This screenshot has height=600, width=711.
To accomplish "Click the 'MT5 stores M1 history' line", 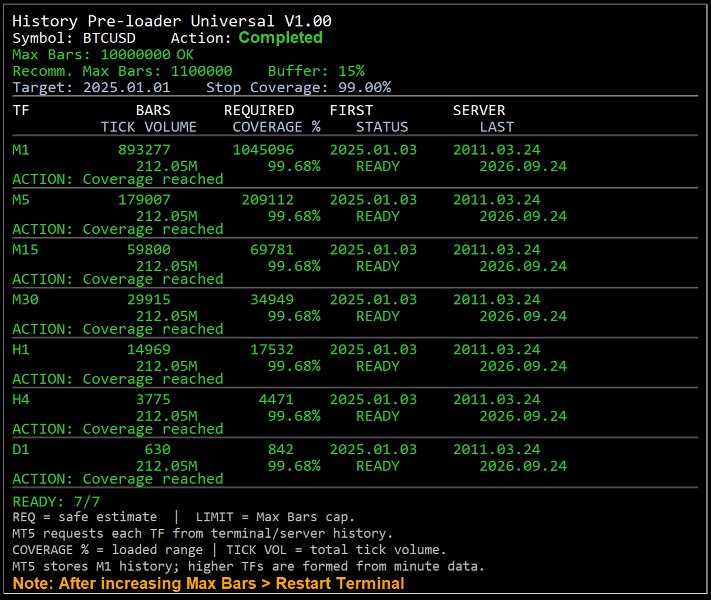I will pos(248,566).
